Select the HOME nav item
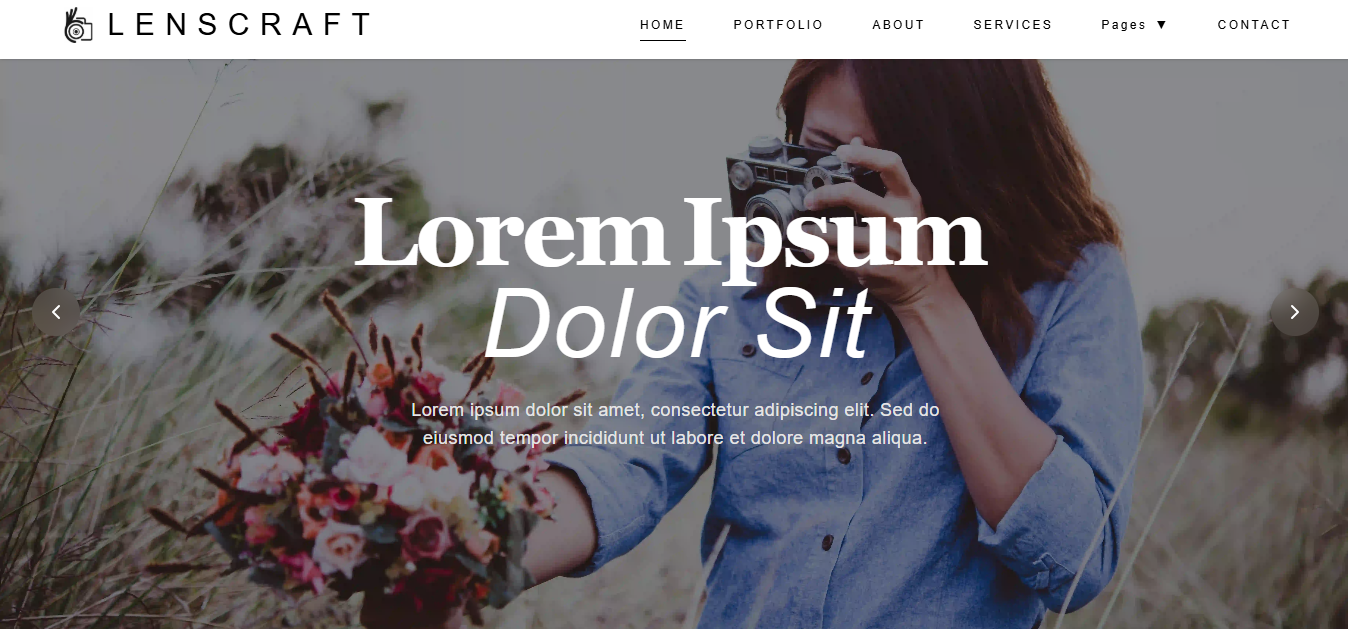Screen dimensions: 1348x629 click(x=662, y=25)
